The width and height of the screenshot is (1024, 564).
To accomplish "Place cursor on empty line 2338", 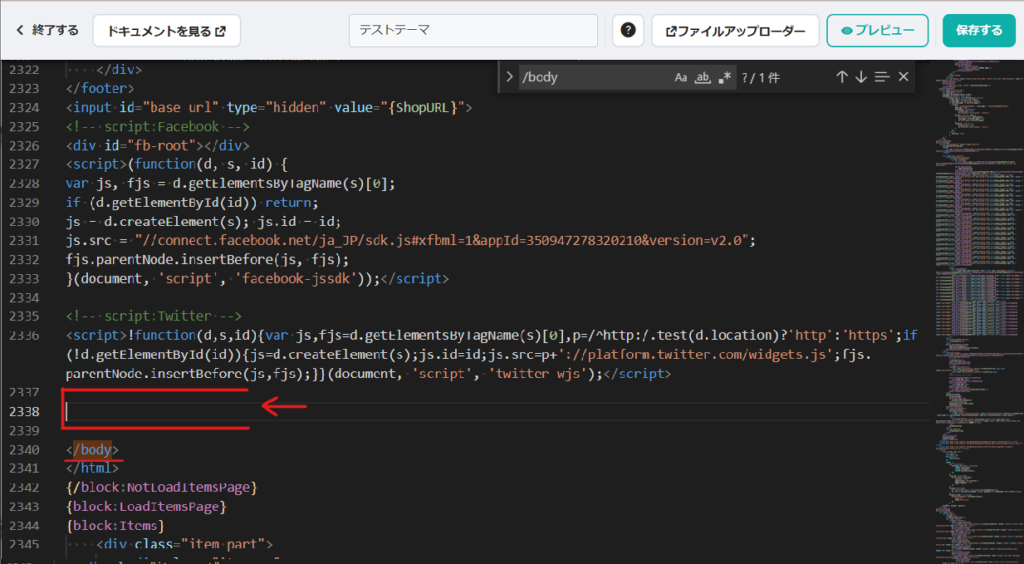I will 496,411.
